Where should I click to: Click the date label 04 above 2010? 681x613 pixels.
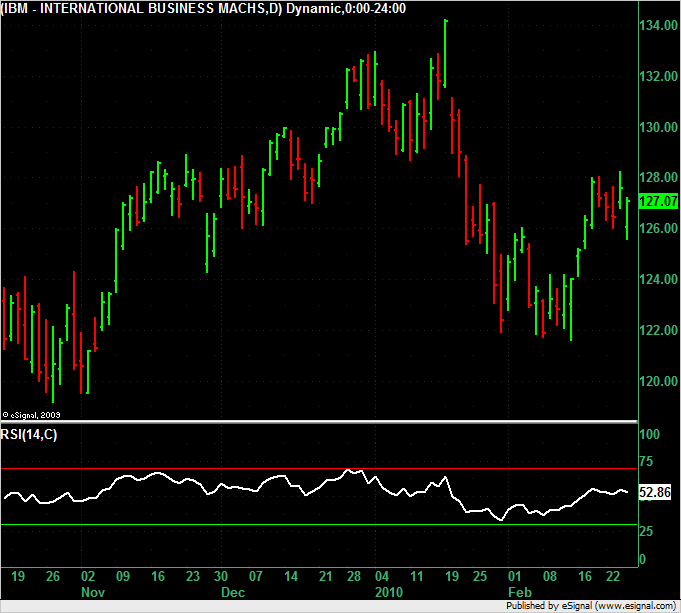point(382,577)
